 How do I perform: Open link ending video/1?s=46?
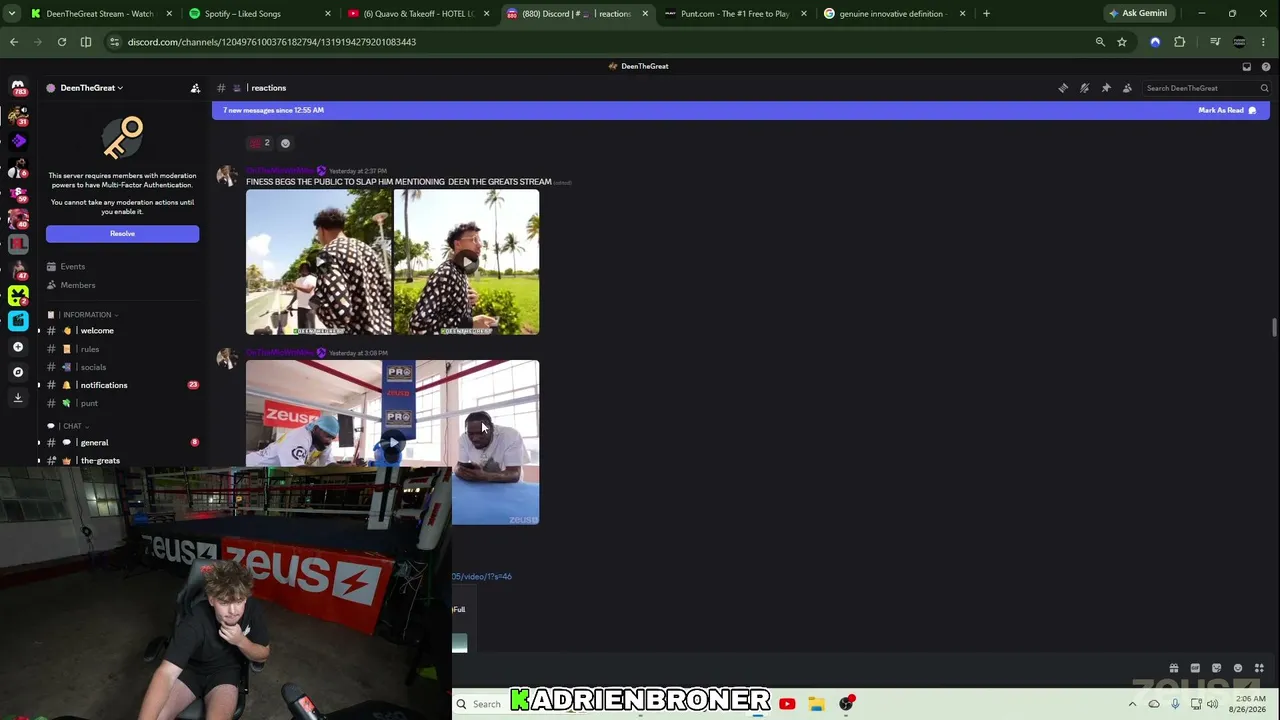tap(482, 577)
